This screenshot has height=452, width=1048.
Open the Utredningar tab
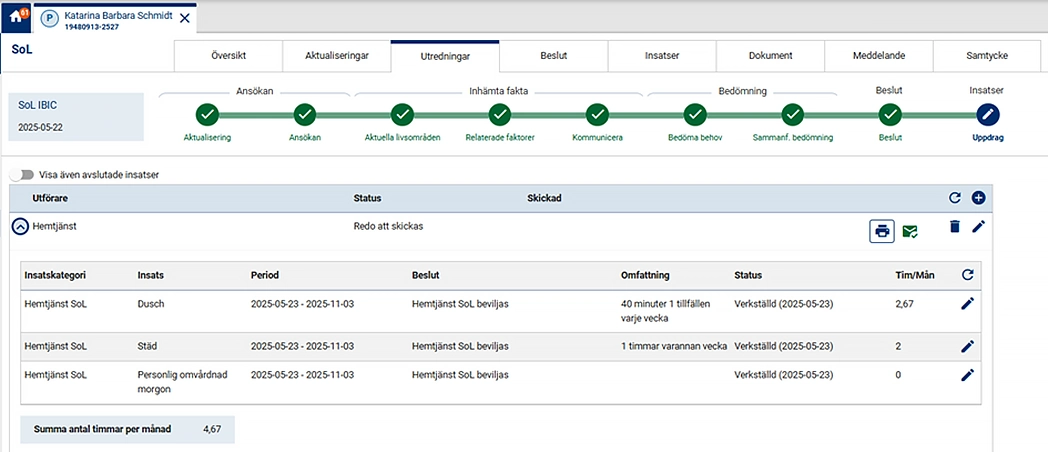pyautogui.click(x=445, y=56)
